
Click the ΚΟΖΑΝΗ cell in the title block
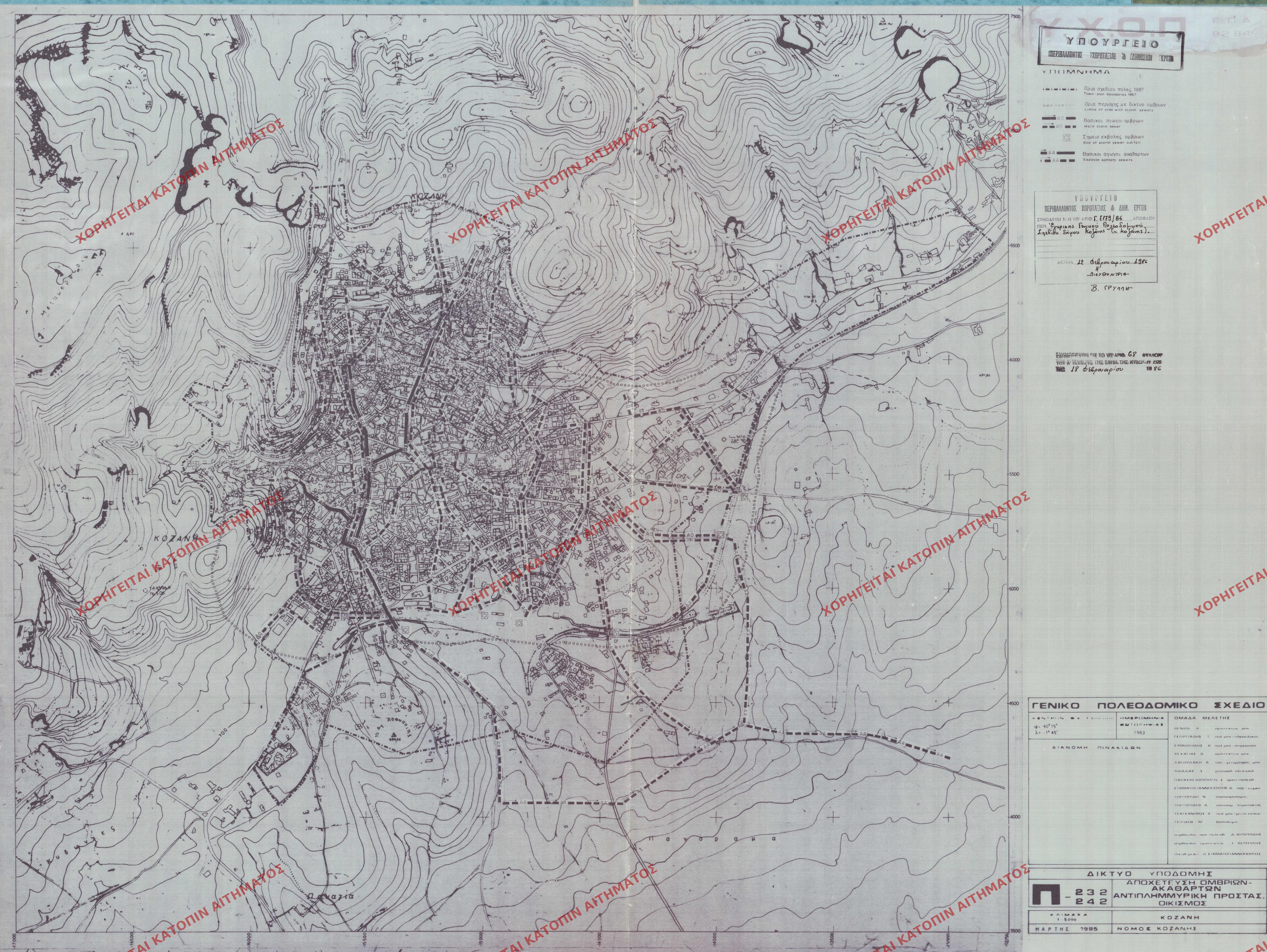pos(1189,917)
